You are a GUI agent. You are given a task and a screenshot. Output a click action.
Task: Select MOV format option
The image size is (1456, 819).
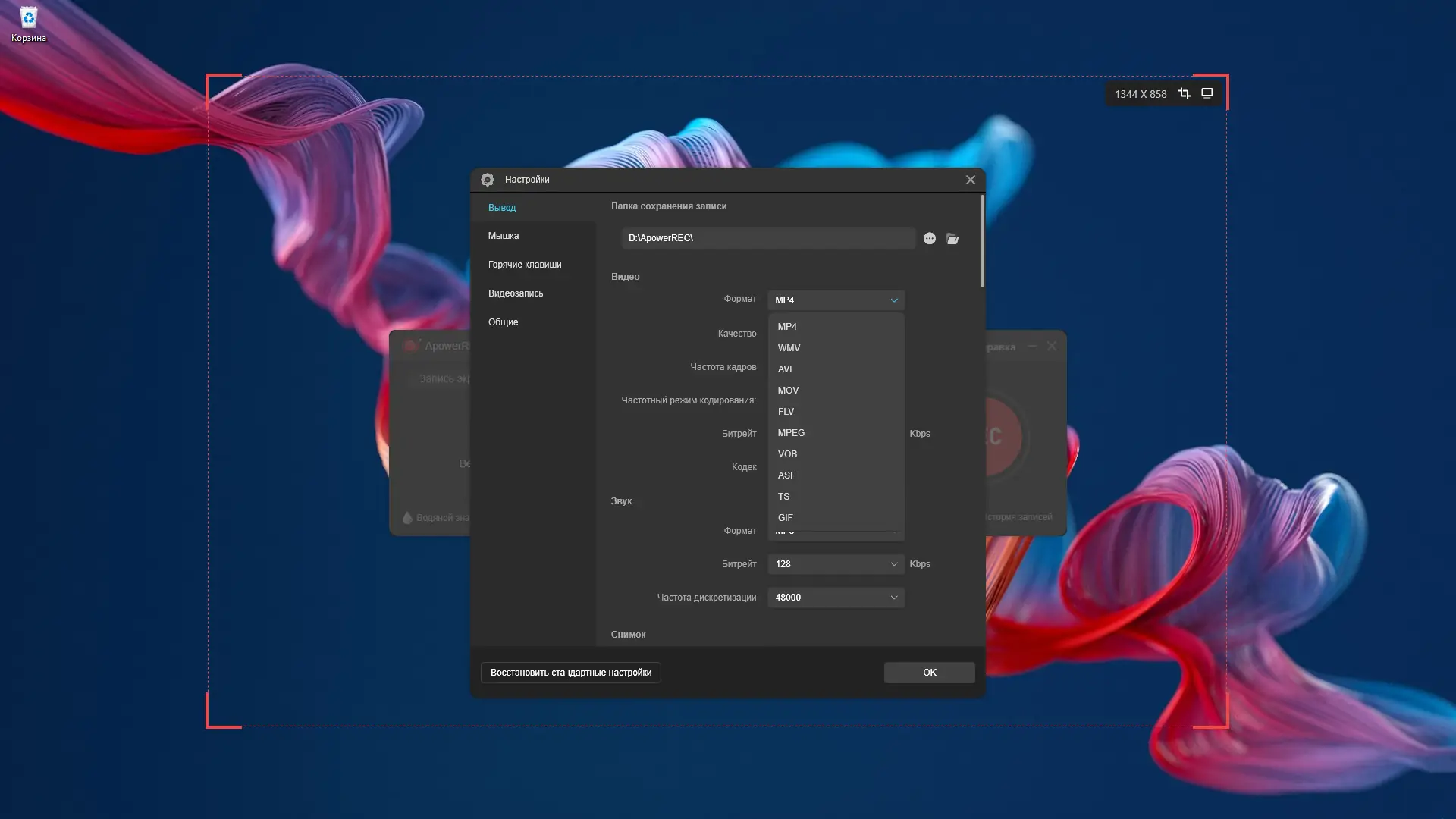[x=788, y=391]
